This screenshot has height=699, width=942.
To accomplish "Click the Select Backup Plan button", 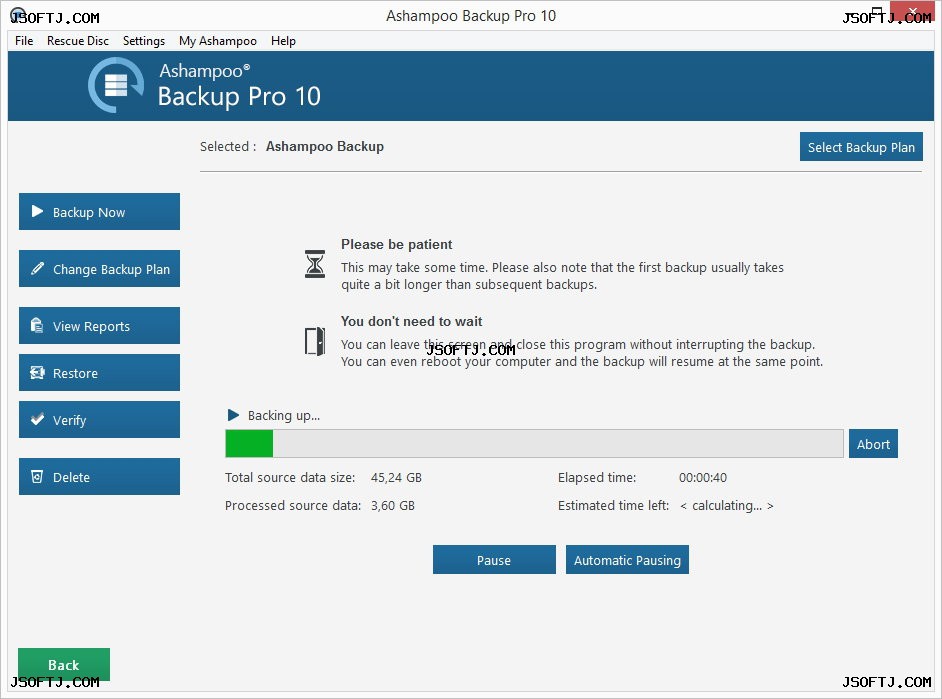I will point(861,147).
